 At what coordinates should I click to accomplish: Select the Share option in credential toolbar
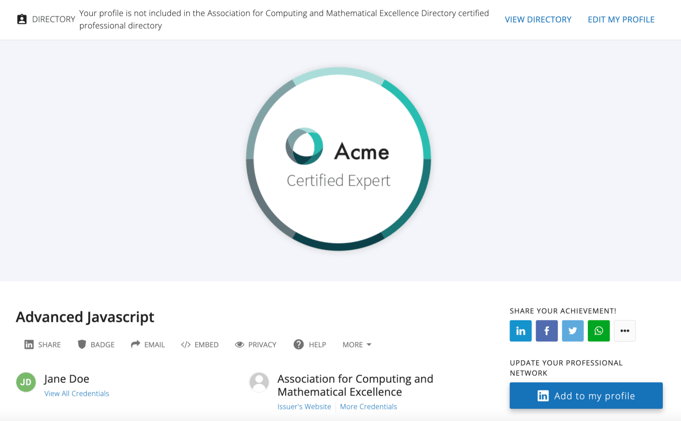42,345
